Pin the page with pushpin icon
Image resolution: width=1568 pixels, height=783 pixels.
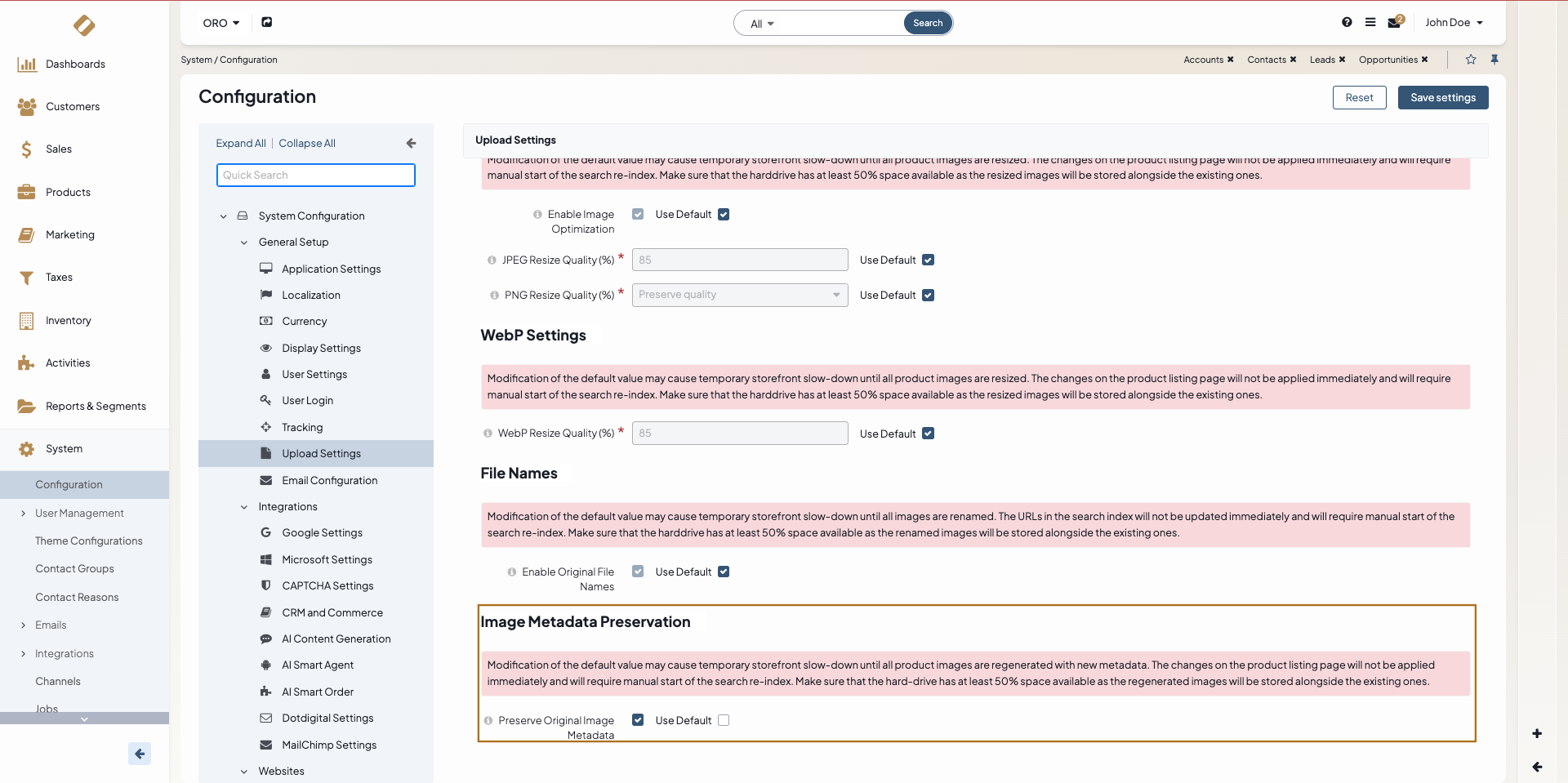[x=1494, y=60]
